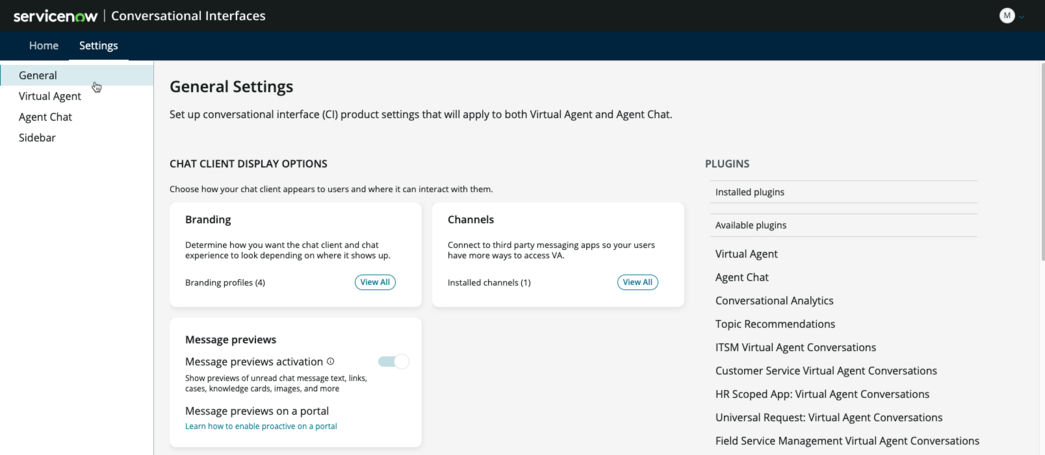Open the Message previews activation info icon
The width and height of the screenshot is (1045, 455).
click(x=331, y=361)
